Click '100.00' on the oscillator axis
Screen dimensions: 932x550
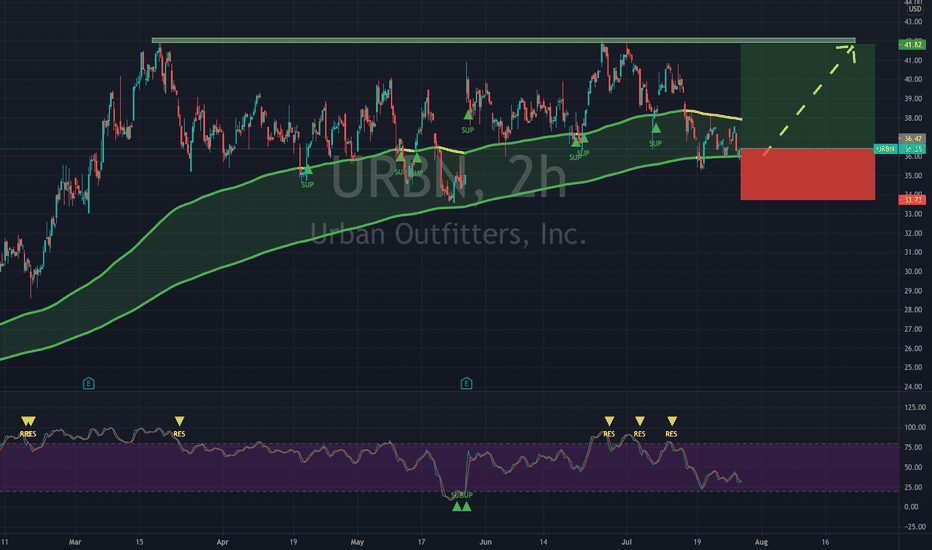tap(915, 428)
